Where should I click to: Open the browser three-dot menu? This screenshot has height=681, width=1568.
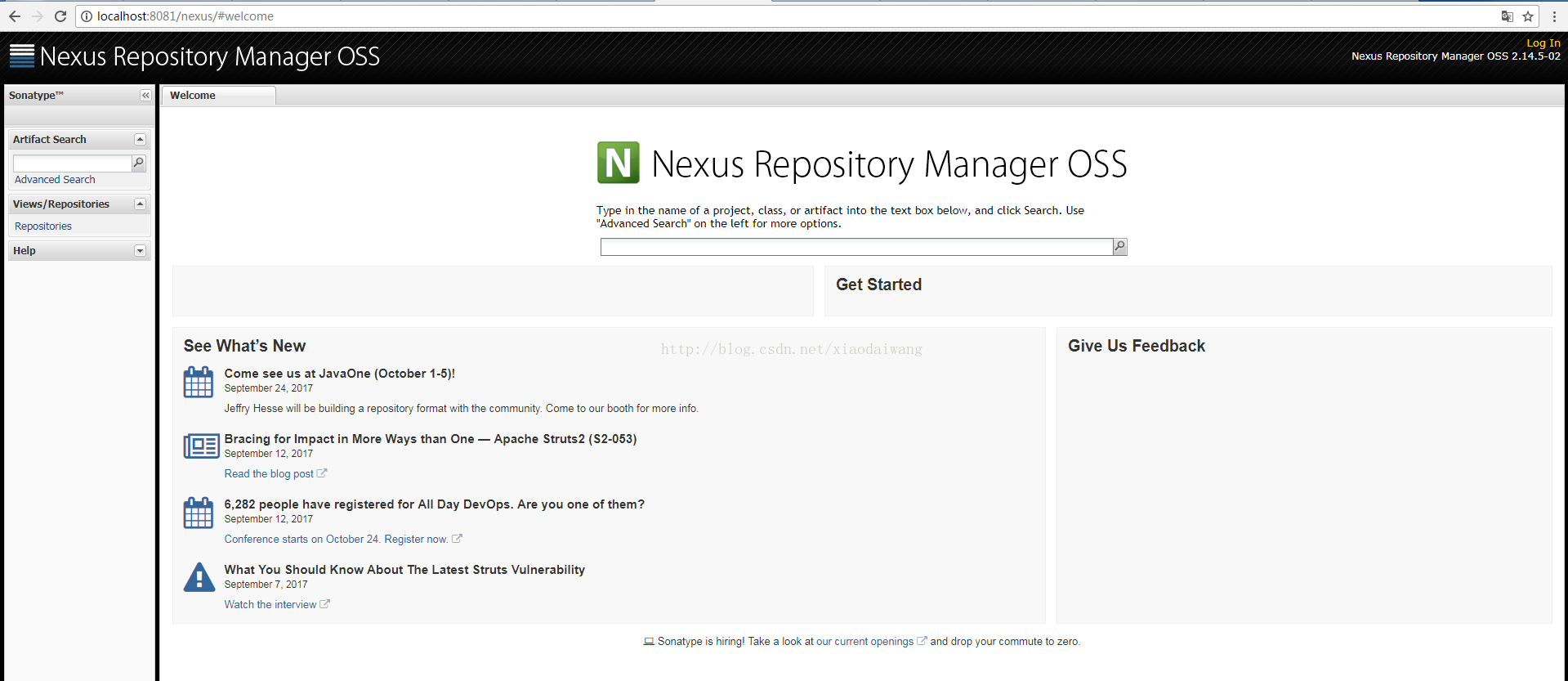click(x=1554, y=16)
